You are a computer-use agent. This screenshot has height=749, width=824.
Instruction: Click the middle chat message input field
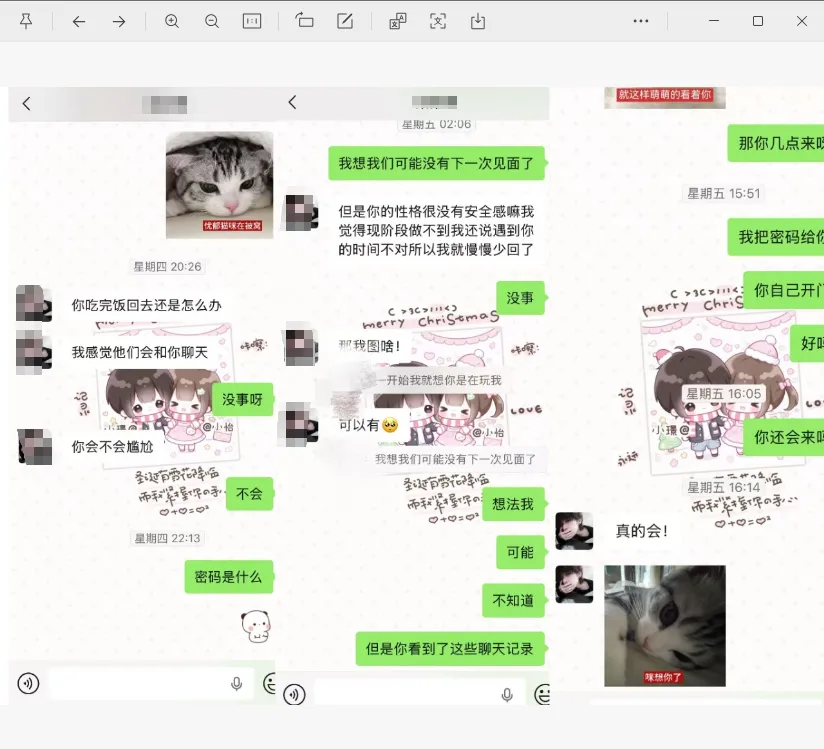pyautogui.click(x=419, y=694)
